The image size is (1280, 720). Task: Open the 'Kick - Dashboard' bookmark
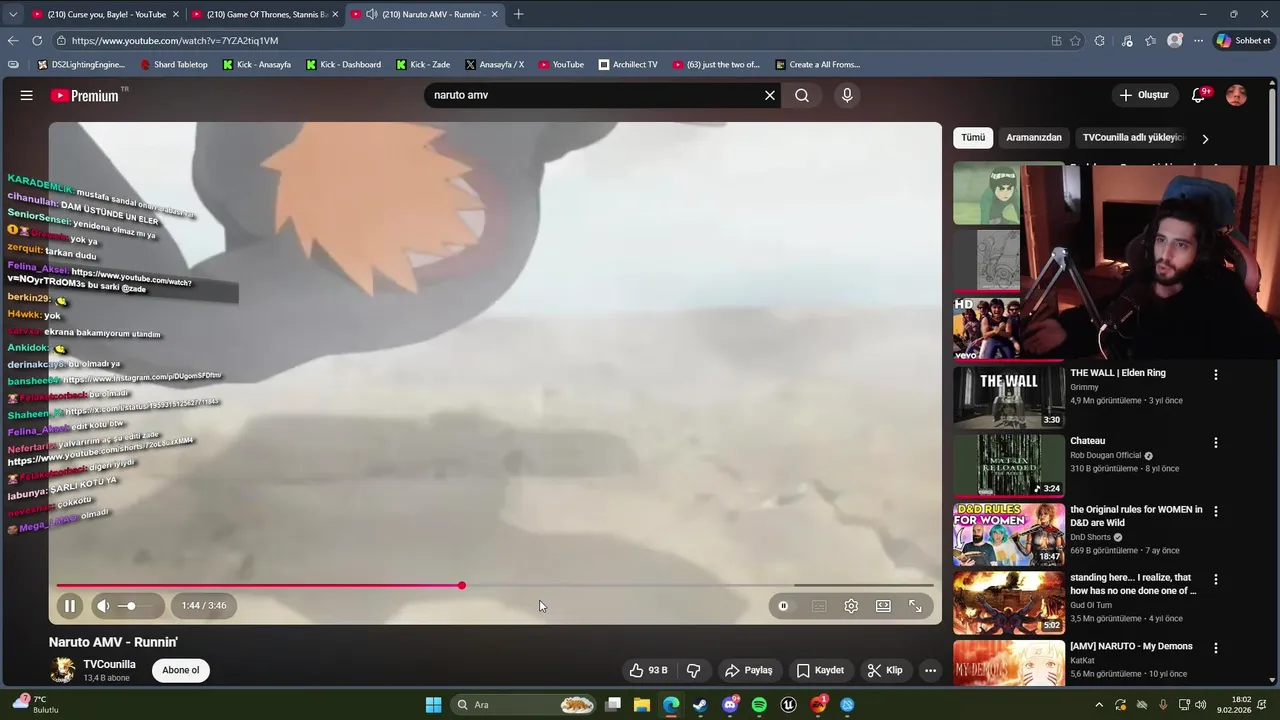[343, 64]
